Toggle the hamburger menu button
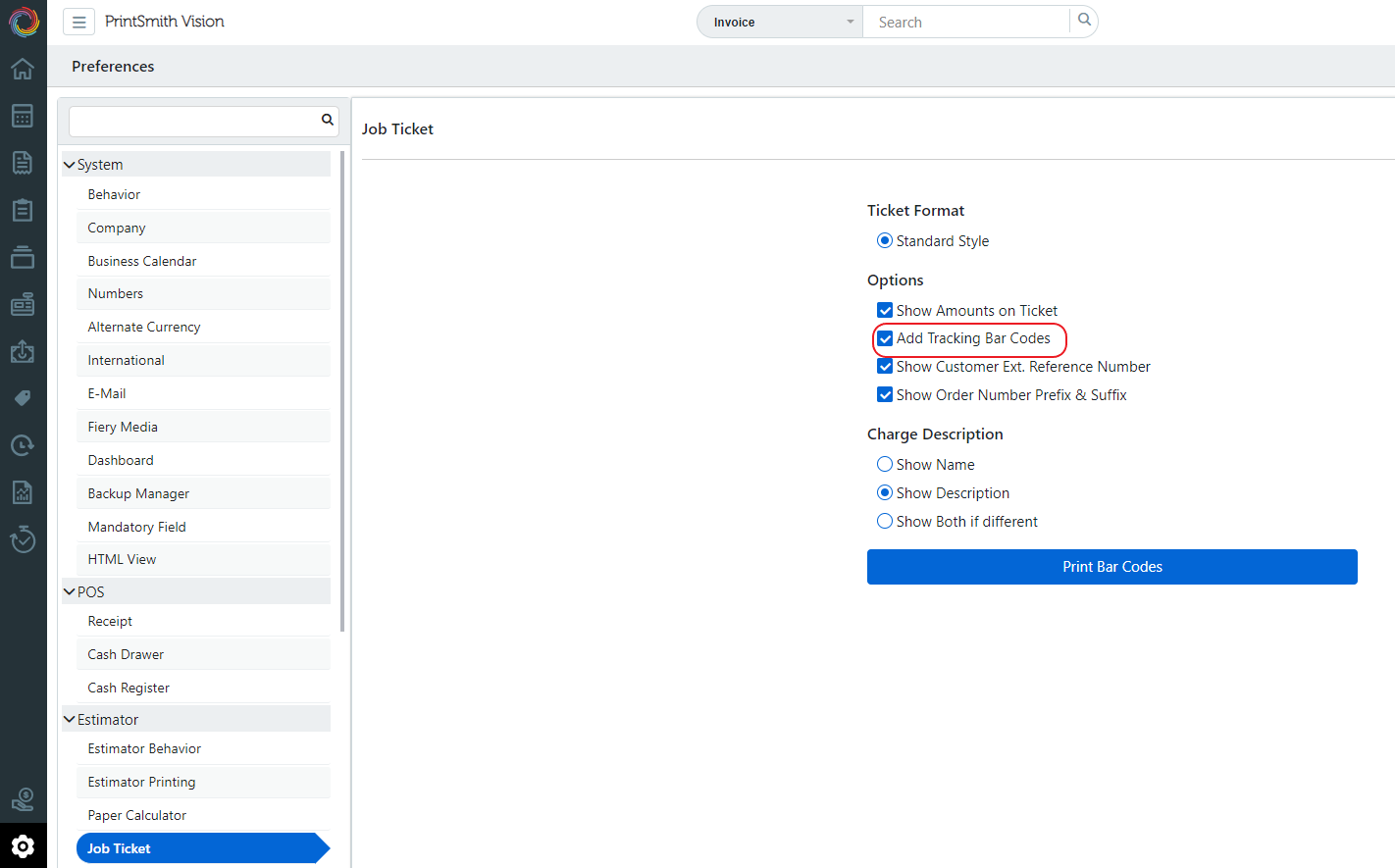This screenshot has height=868, width=1395. pyautogui.click(x=79, y=22)
